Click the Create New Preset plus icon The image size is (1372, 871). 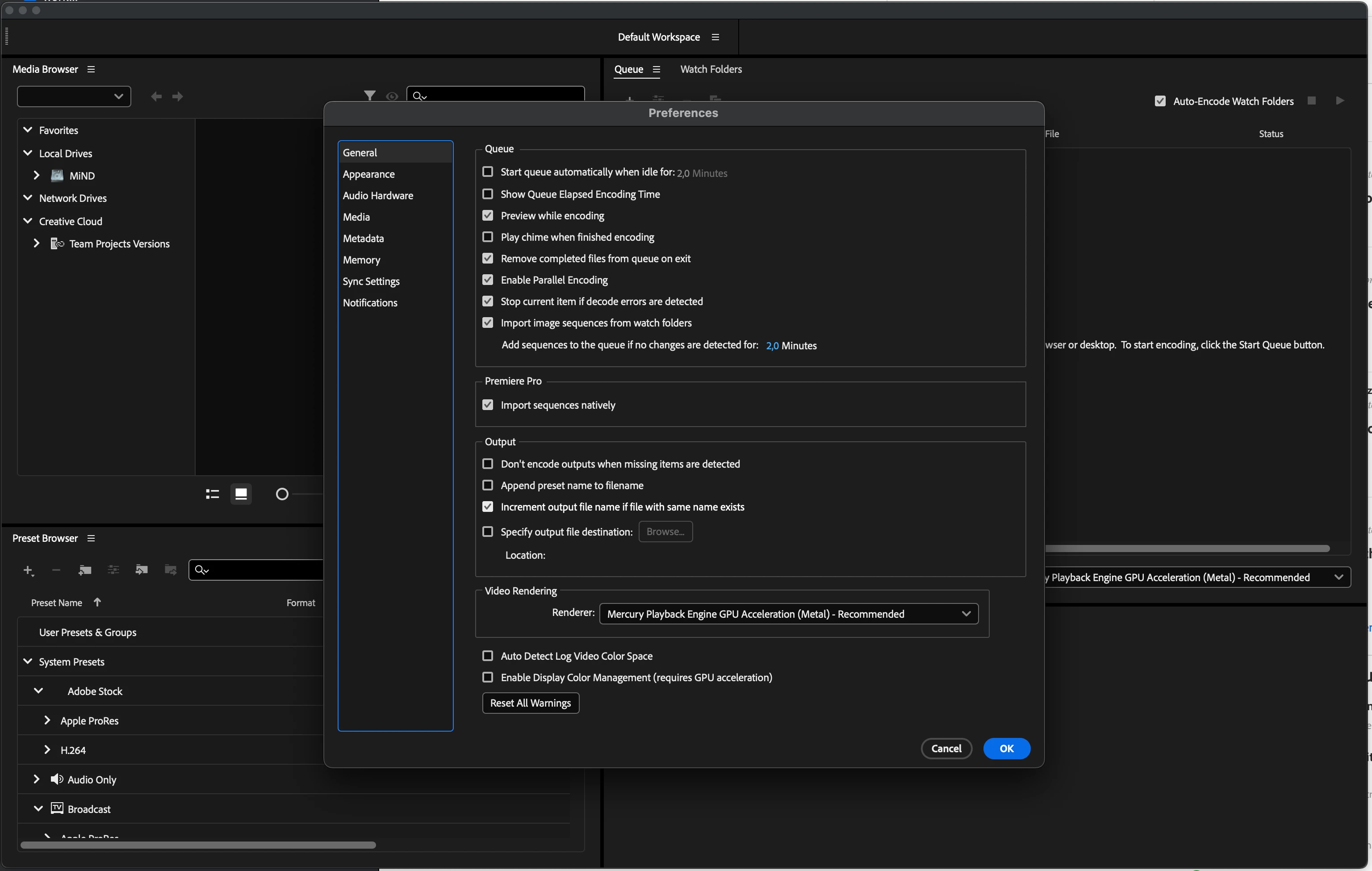coord(27,570)
